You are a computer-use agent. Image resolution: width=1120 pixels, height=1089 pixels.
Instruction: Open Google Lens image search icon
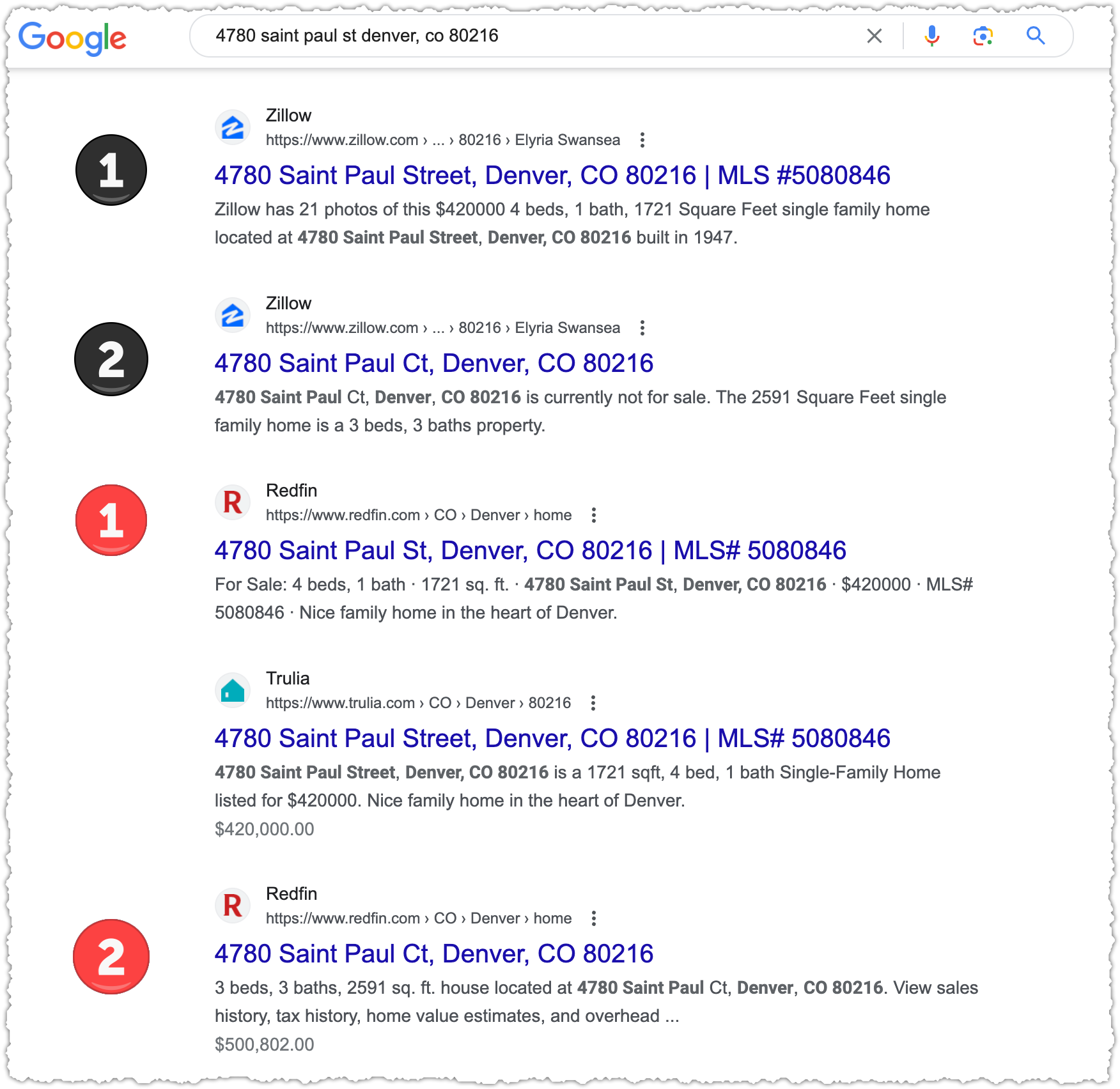[x=983, y=36]
